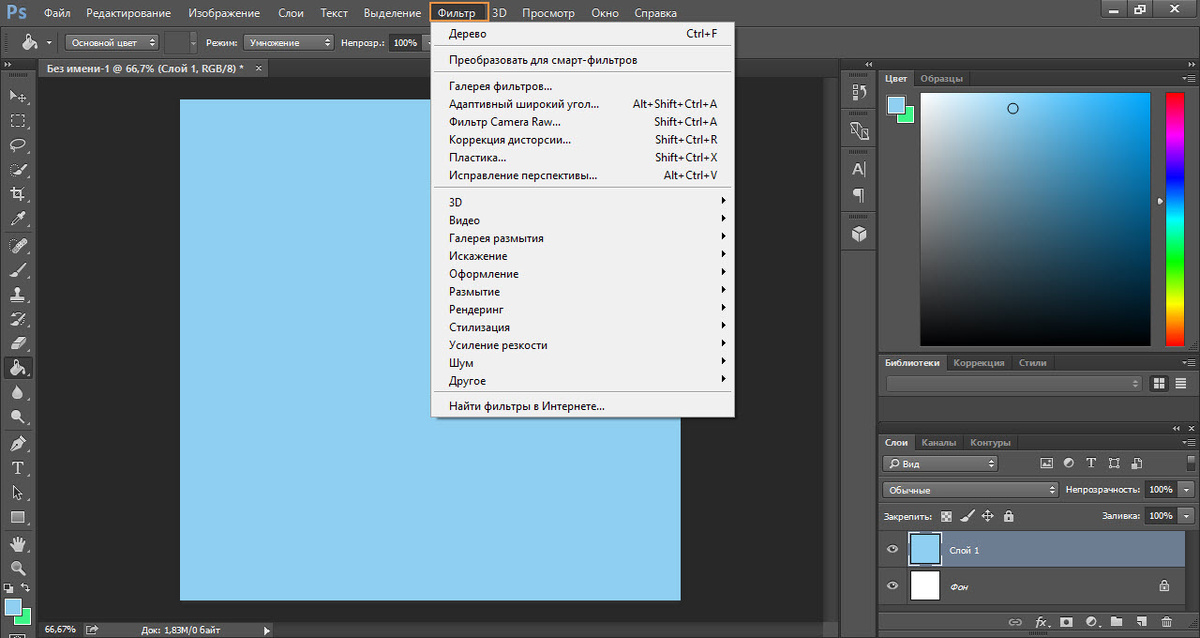
Task: Select the Zoom magnifier tool
Action: (18, 567)
